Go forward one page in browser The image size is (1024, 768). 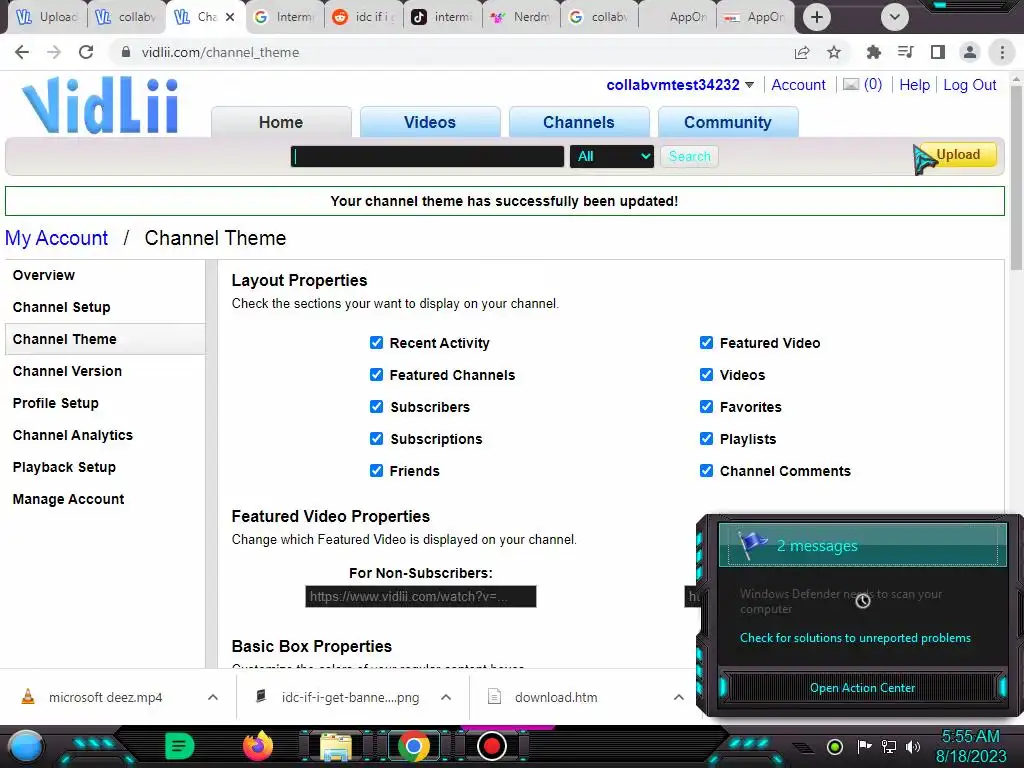point(54,52)
